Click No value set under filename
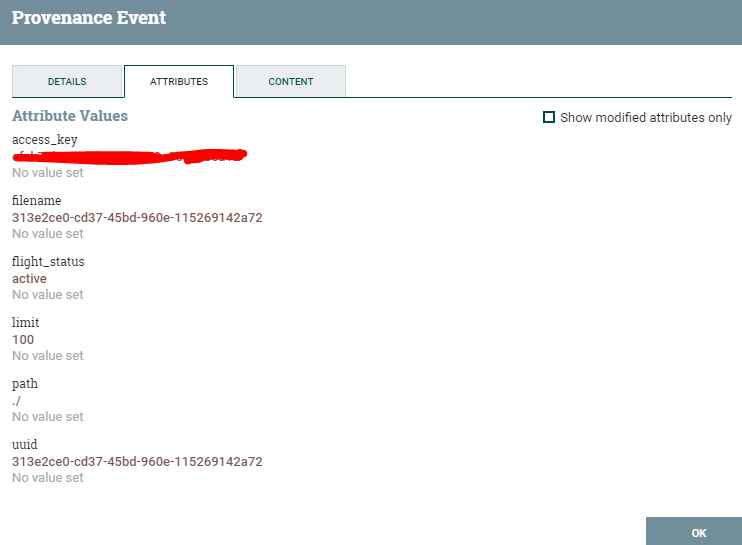 (x=48, y=234)
